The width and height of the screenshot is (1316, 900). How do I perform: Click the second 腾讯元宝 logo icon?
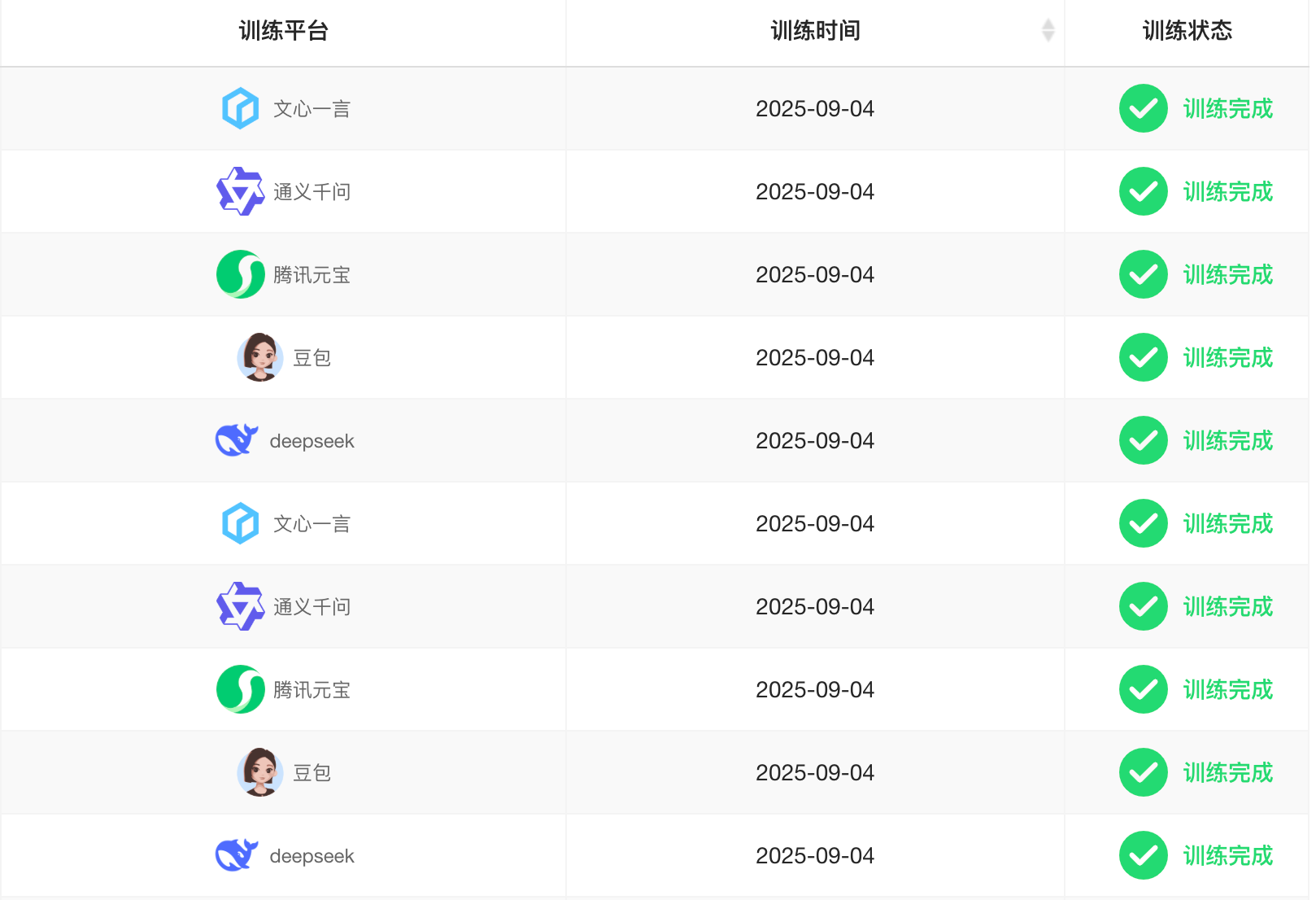(x=241, y=689)
